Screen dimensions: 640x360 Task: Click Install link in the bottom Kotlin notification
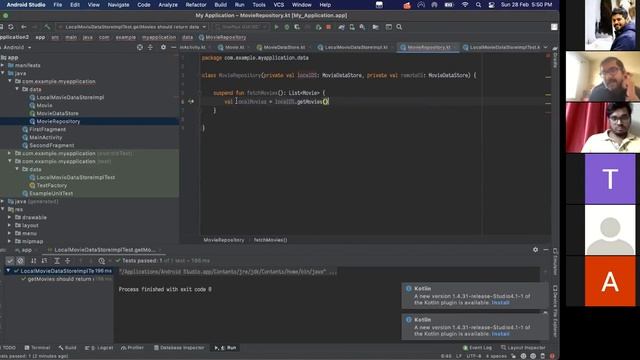(x=500, y=334)
